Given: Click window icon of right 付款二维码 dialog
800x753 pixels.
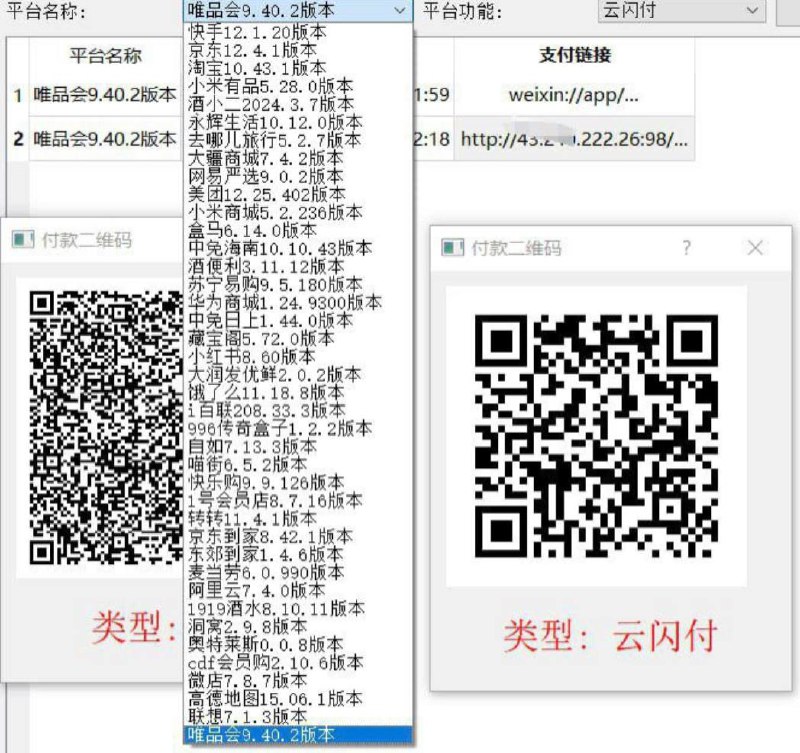Looking at the screenshot, I should (453, 248).
